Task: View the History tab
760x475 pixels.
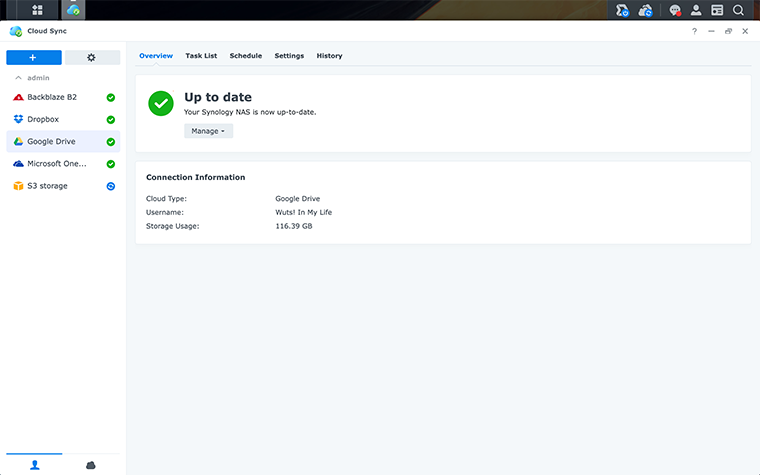Action: click(x=329, y=56)
